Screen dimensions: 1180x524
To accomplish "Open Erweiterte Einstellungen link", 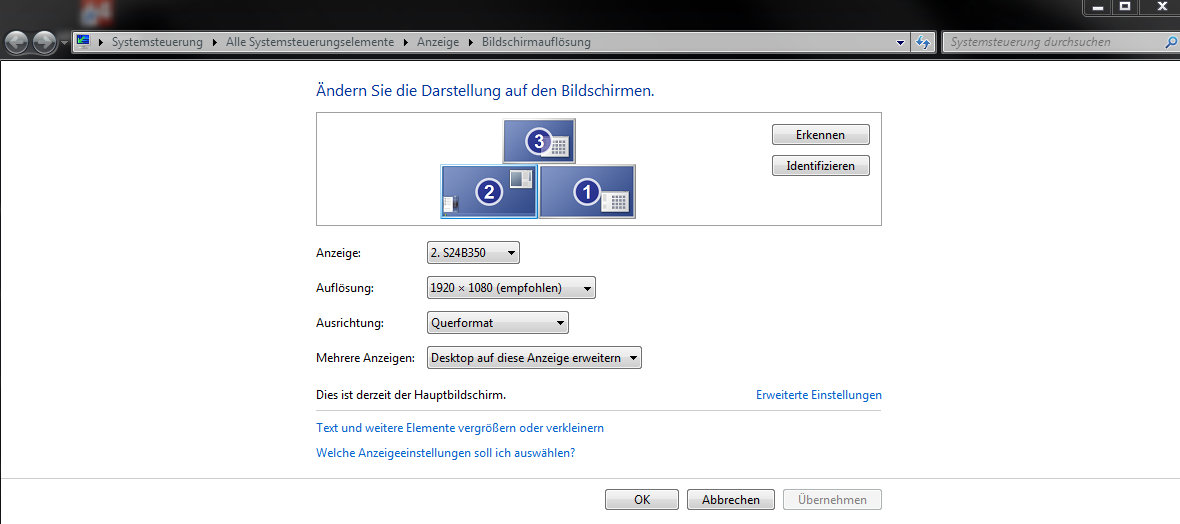I will [x=819, y=395].
